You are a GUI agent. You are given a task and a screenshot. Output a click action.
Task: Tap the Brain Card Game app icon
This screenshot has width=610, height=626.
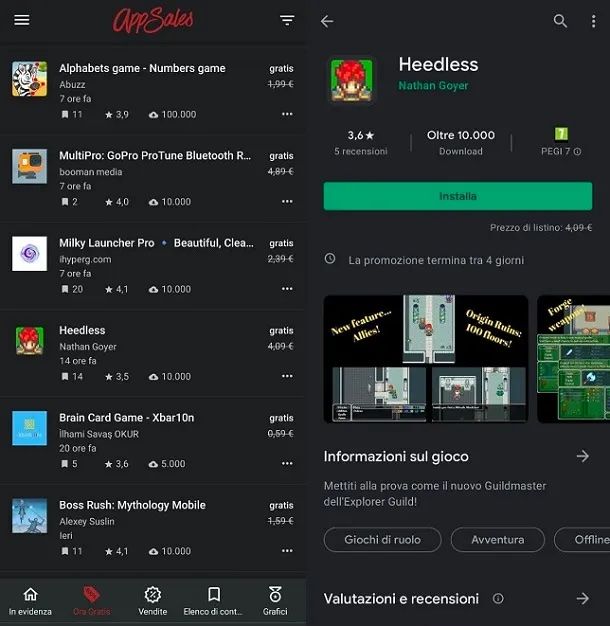pyautogui.click(x=29, y=428)
